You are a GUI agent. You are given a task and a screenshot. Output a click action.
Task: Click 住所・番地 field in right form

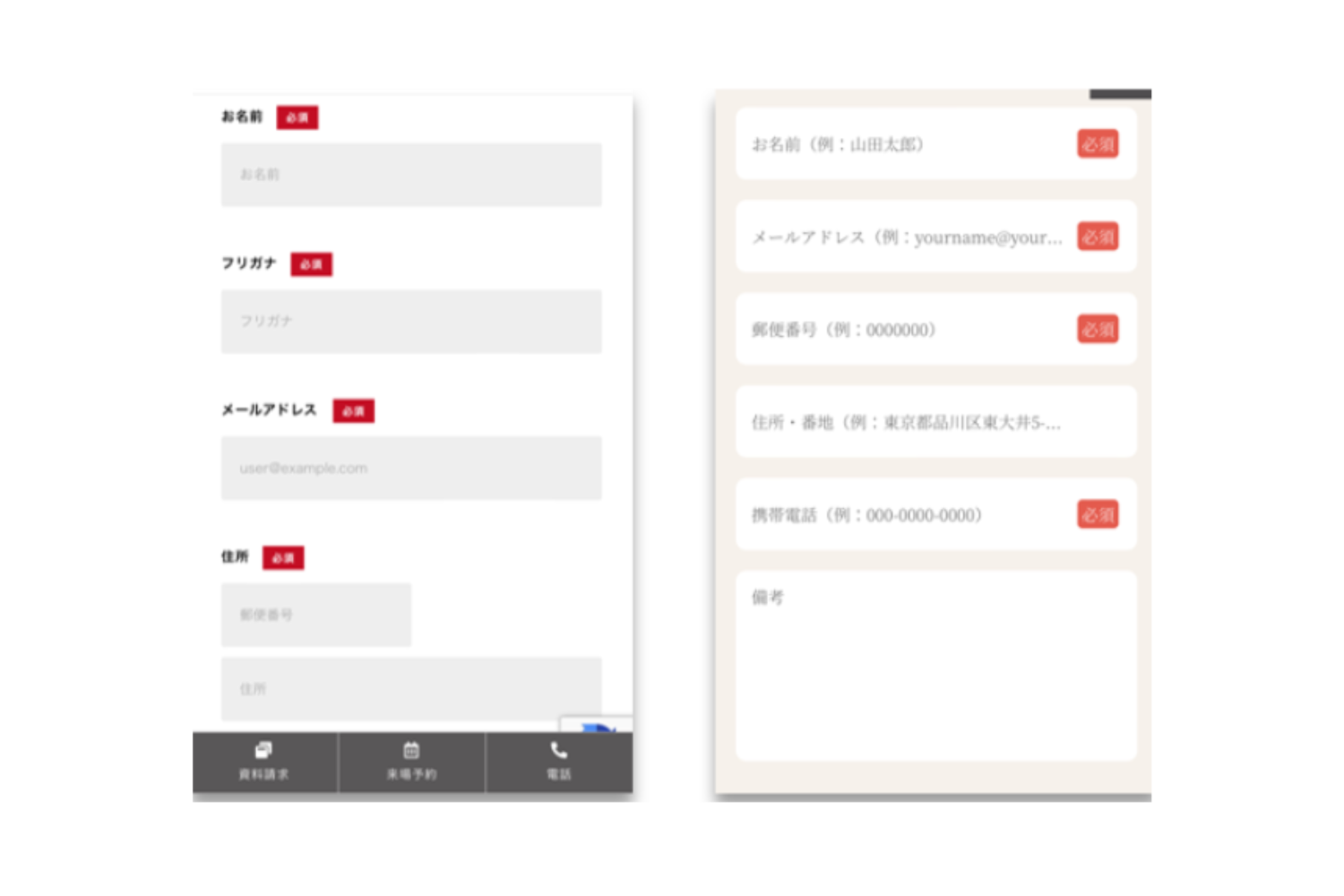[x=936, y=422]
